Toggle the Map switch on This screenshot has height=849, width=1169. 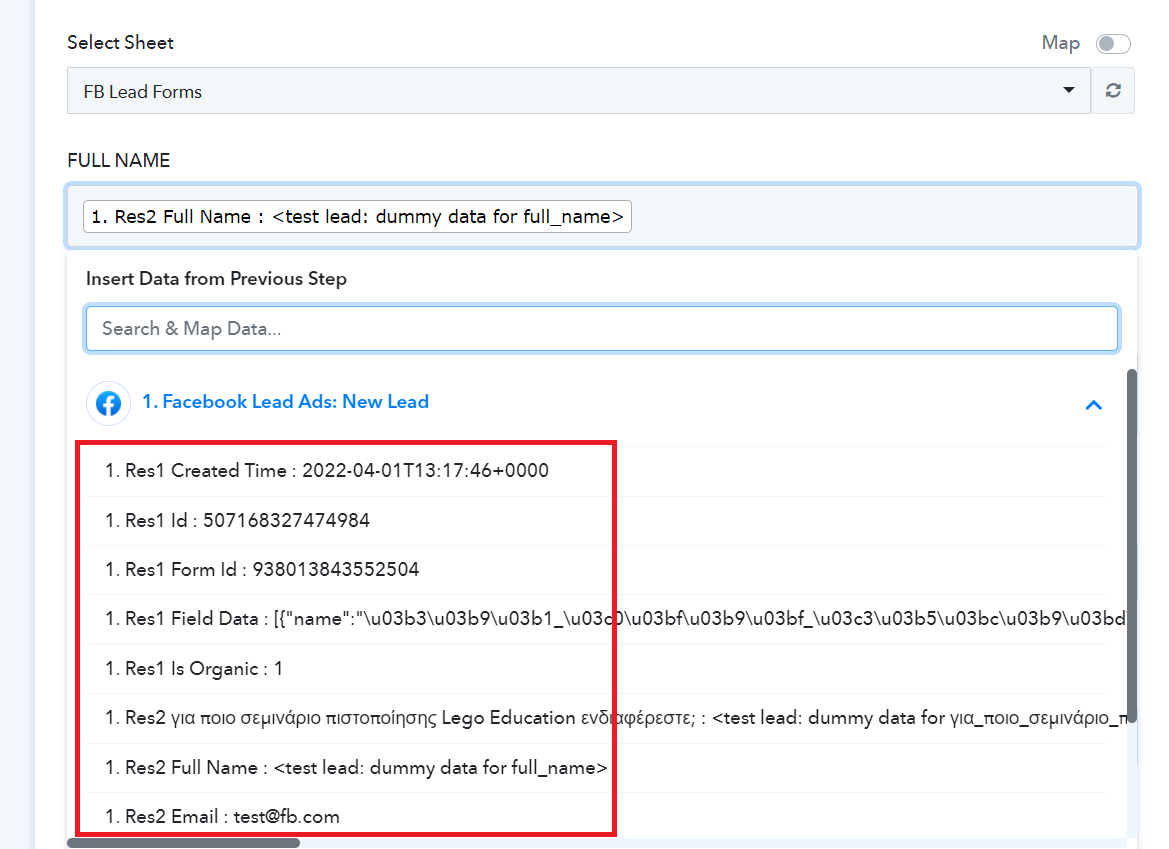1113,44
